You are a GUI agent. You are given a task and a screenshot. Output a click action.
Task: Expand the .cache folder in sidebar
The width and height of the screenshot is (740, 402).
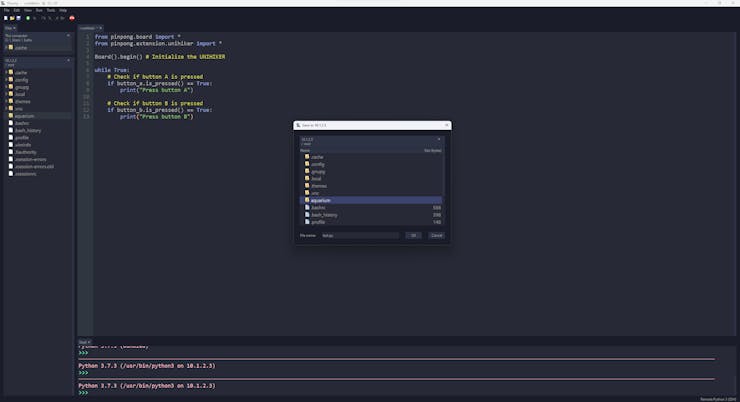click(x=6, y=73)
